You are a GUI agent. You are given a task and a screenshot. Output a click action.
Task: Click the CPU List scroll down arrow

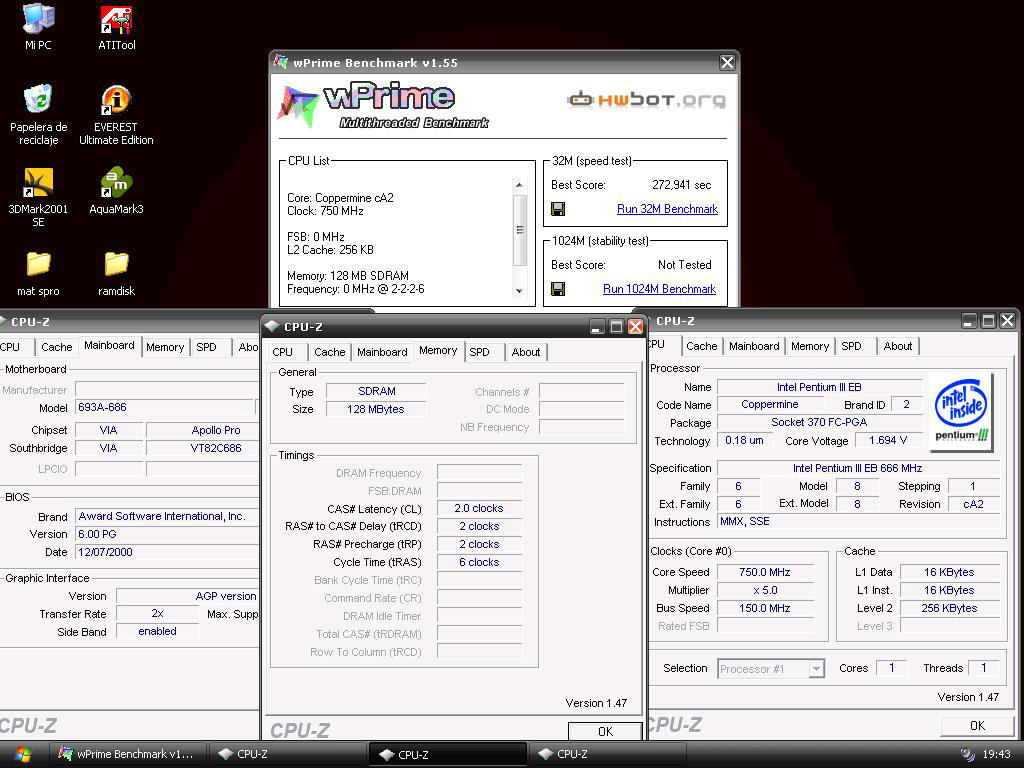(x=519, y=291)
